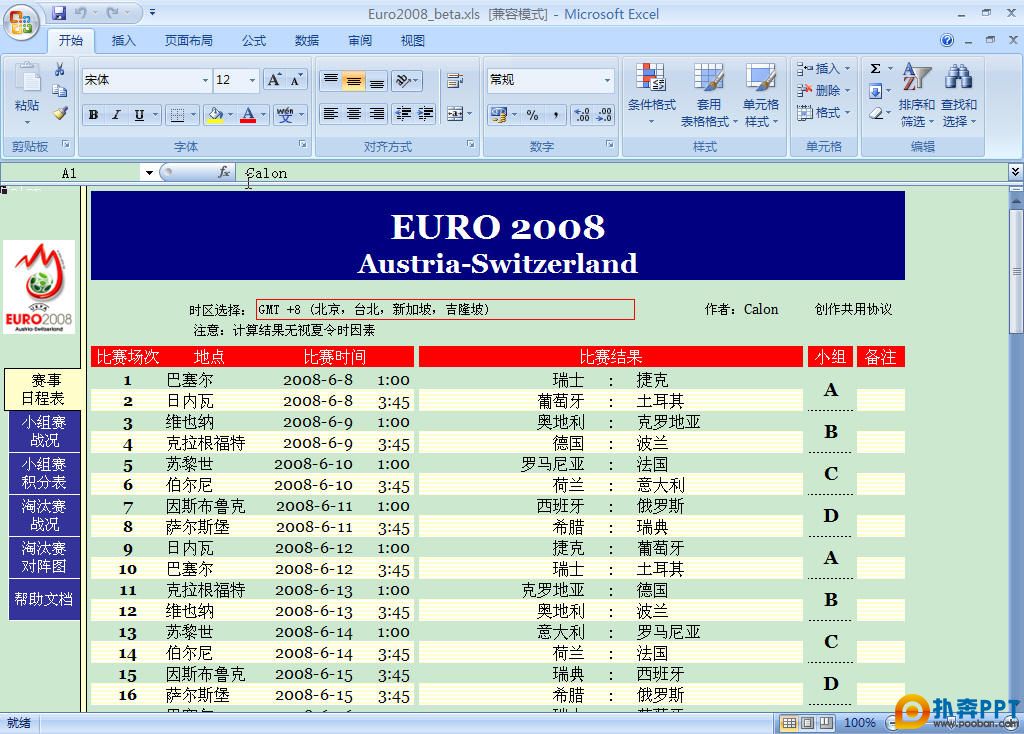The image size is (1024, 734).
Task: Increase the indent
Action: [x=425, y=114]
